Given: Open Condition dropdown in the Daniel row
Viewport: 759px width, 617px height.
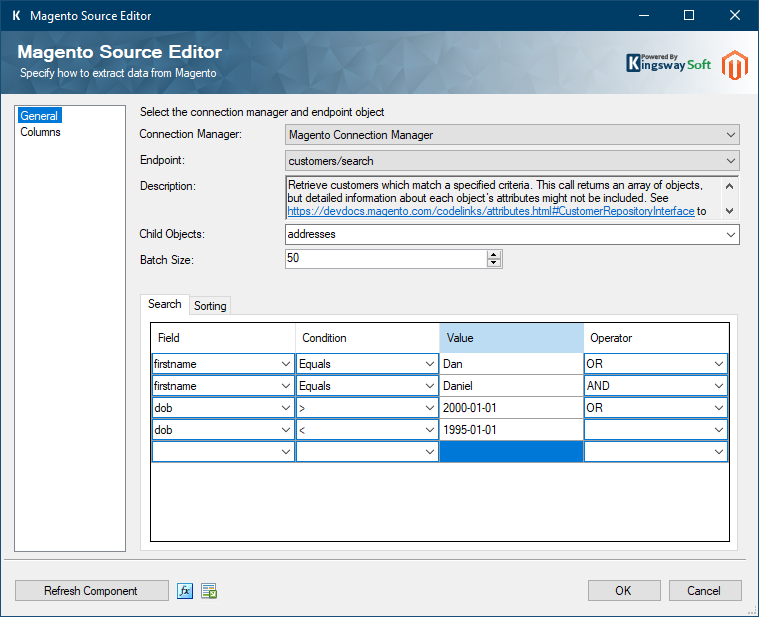Looking at the screenshot, I should point(429,386).
